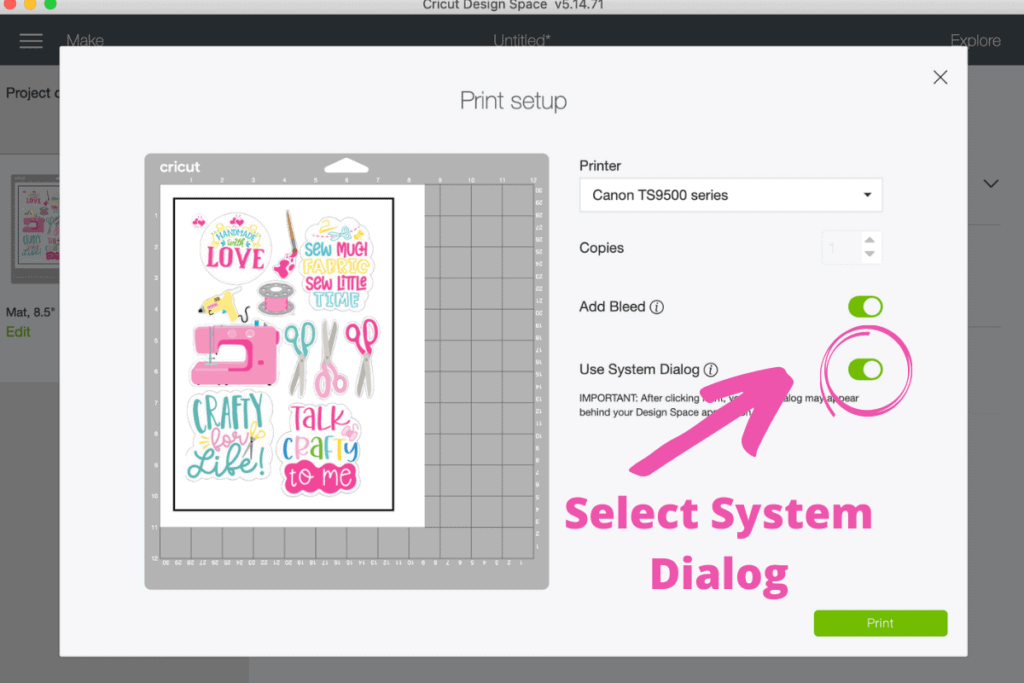
Task: Close the Print setup dialog with the X
Action: tap(940, 77)
